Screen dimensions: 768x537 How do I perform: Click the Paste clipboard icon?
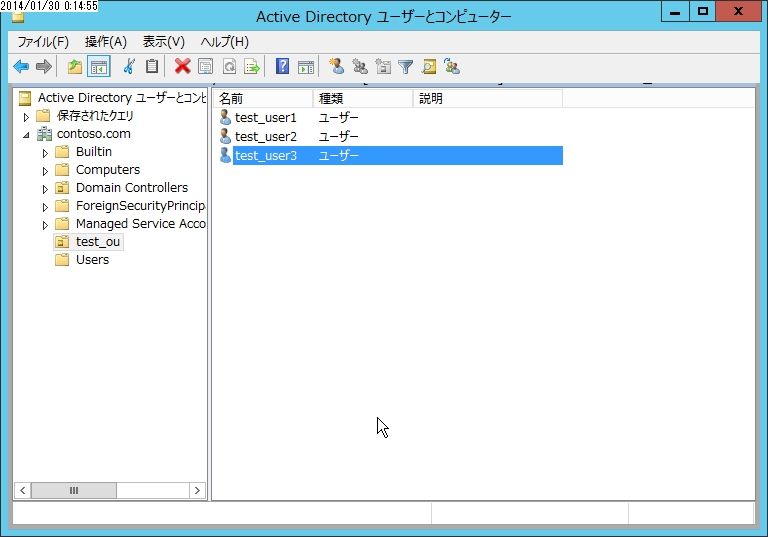click(x=152, y=66)
